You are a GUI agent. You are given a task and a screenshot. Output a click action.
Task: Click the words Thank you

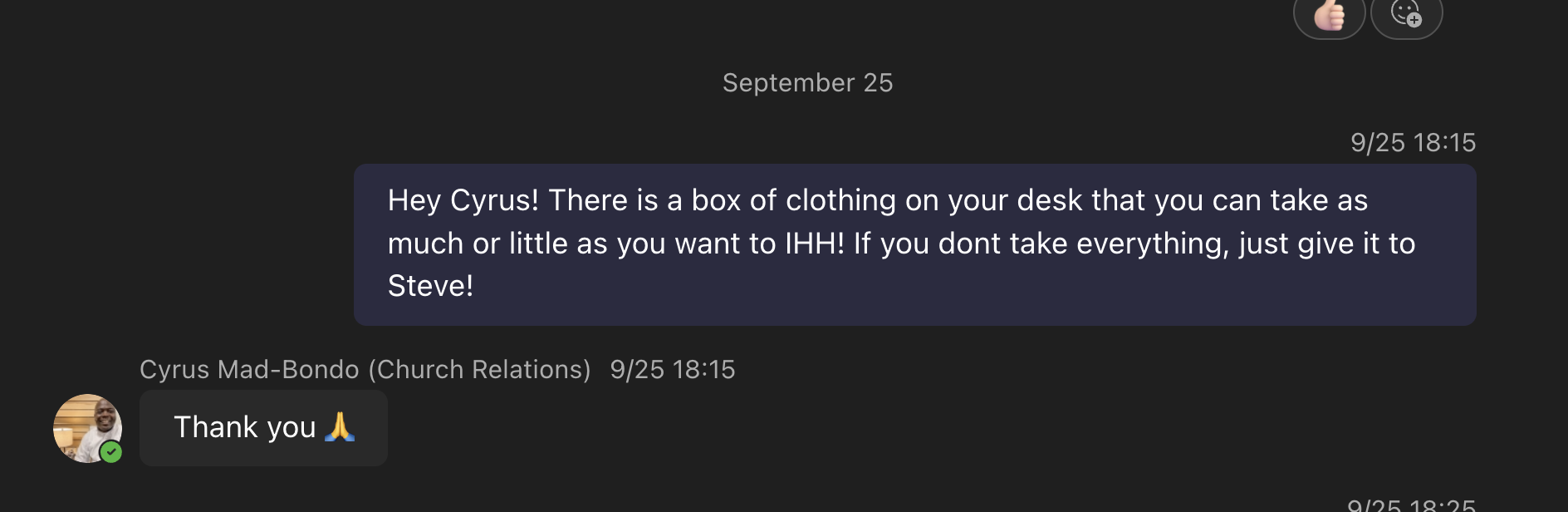pos(244,427)
